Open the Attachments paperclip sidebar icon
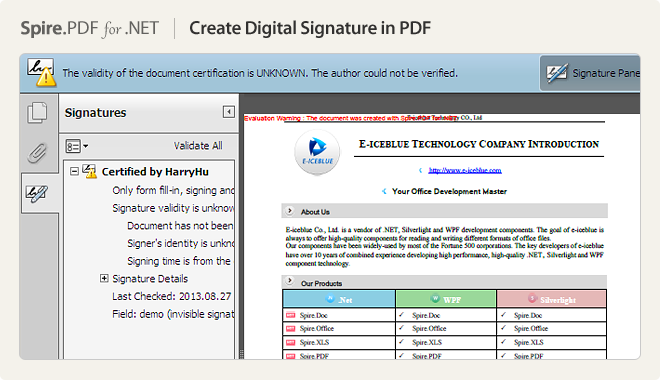Image resolution: width=660 pixels, height=380 pixels. (x=37, y=153)
